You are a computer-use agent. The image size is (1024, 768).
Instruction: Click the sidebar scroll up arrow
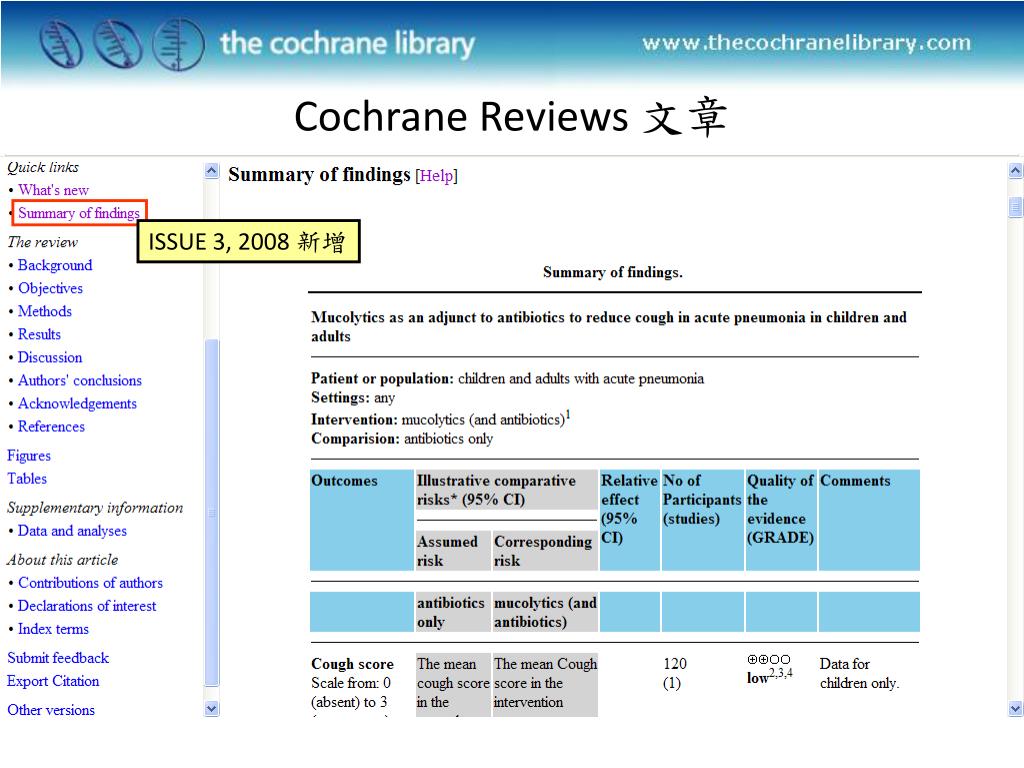tap(212, 171)
